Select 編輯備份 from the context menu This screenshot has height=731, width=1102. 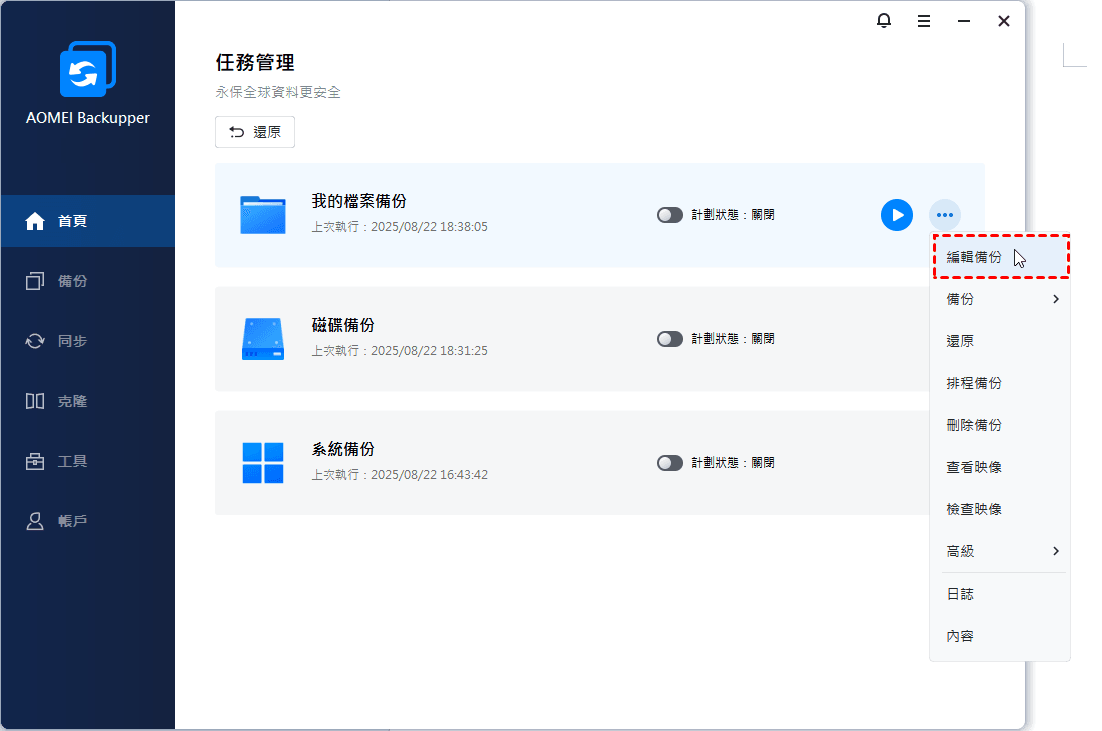pyautogui.click(x=1001, y=257)
